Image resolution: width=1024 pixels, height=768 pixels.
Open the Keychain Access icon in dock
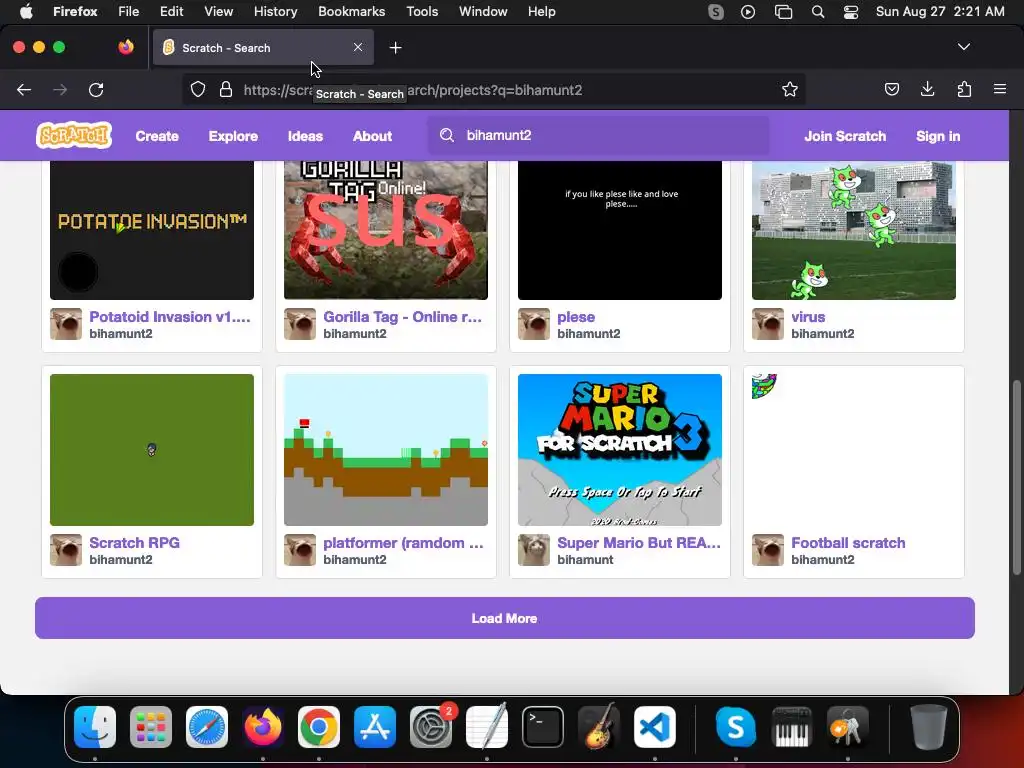pos(847,727)
